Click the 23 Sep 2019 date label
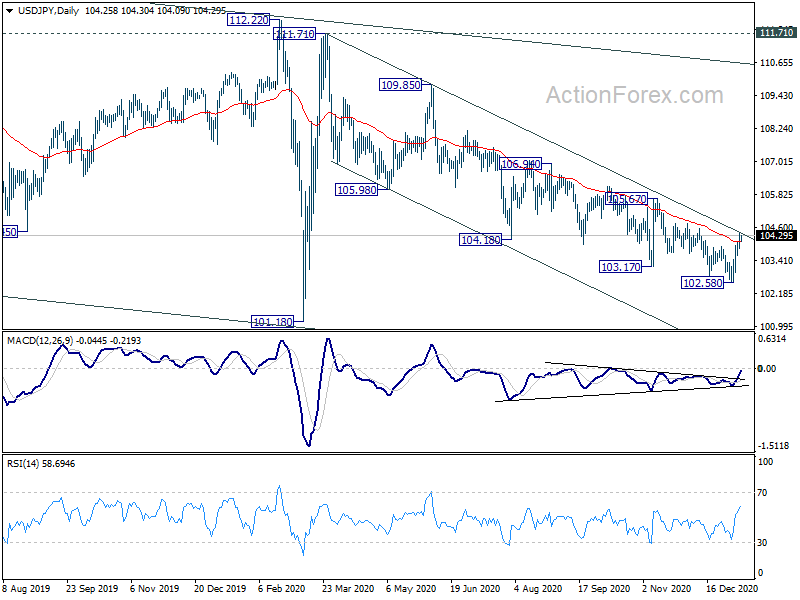 [92, 589]
